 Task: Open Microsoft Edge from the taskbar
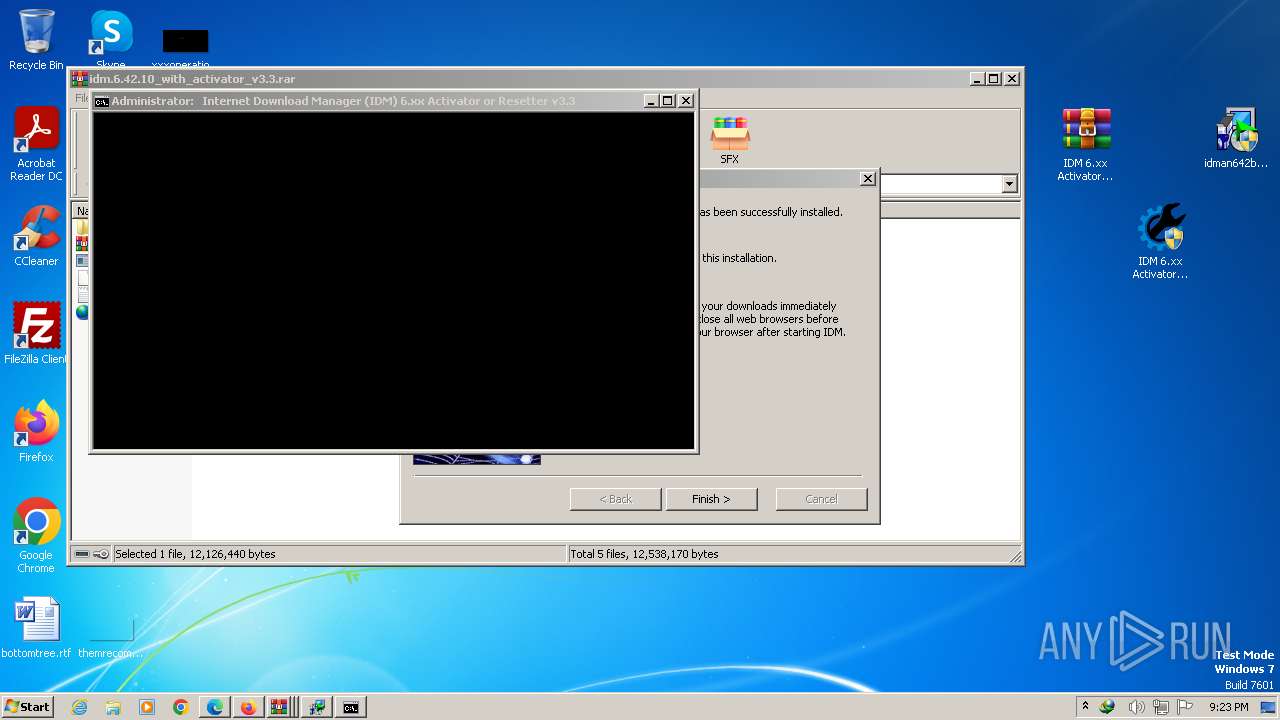pos(215,707)
